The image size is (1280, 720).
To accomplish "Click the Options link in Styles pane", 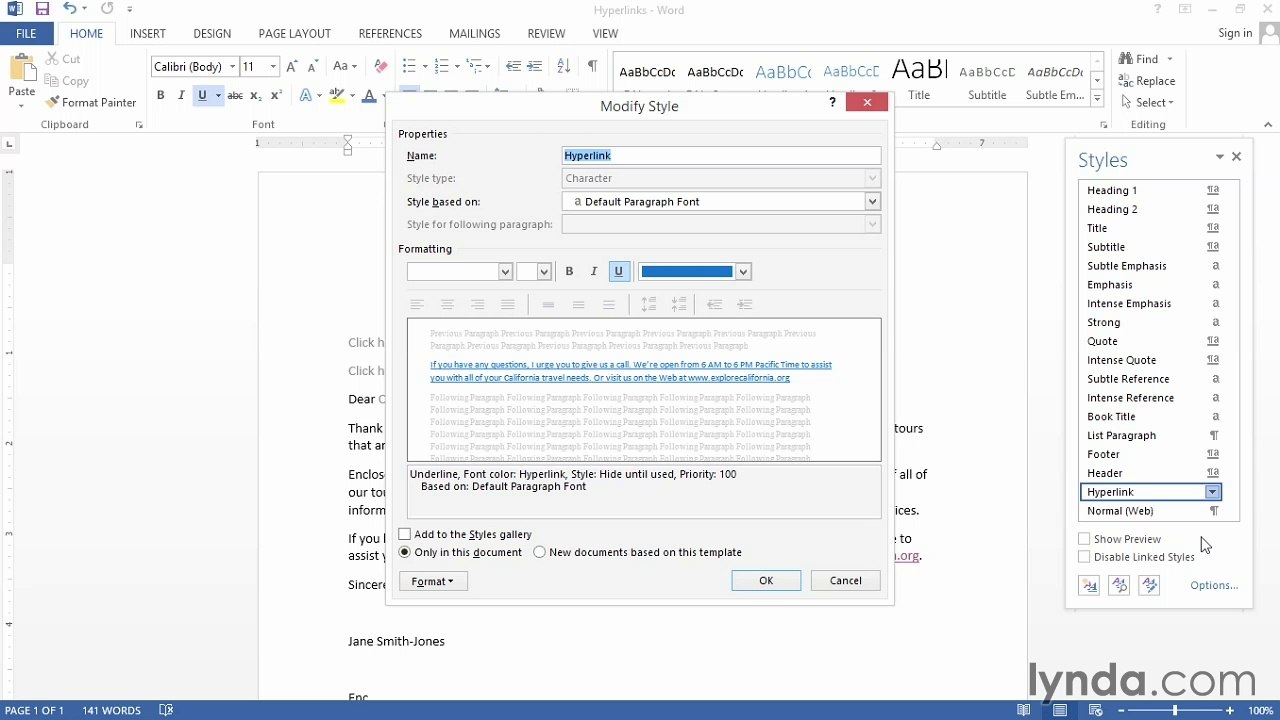I will click(1214, 586).
